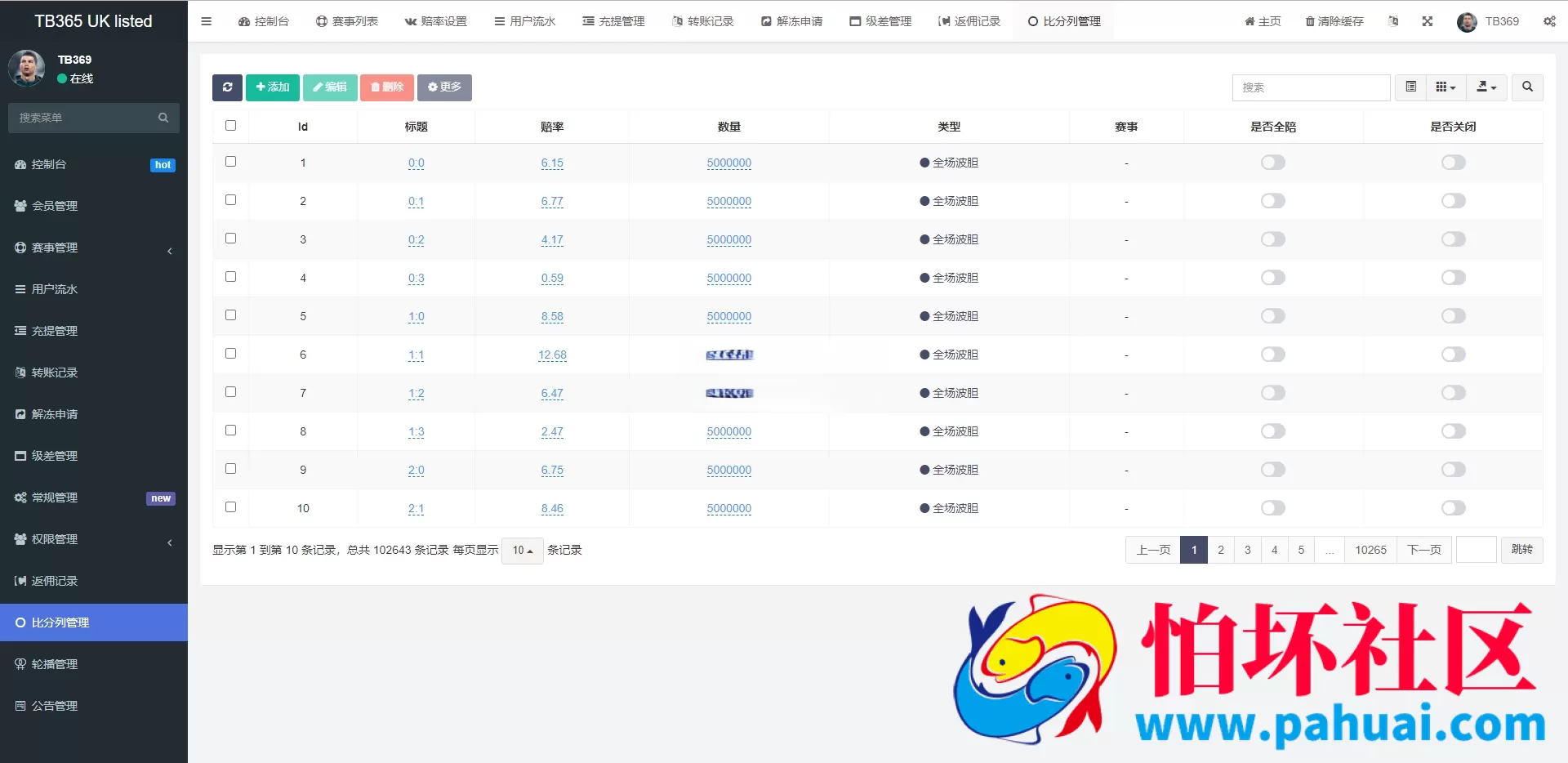Click the 编辑 edit button
This screenshot has height=763, width=1568.
330,87
